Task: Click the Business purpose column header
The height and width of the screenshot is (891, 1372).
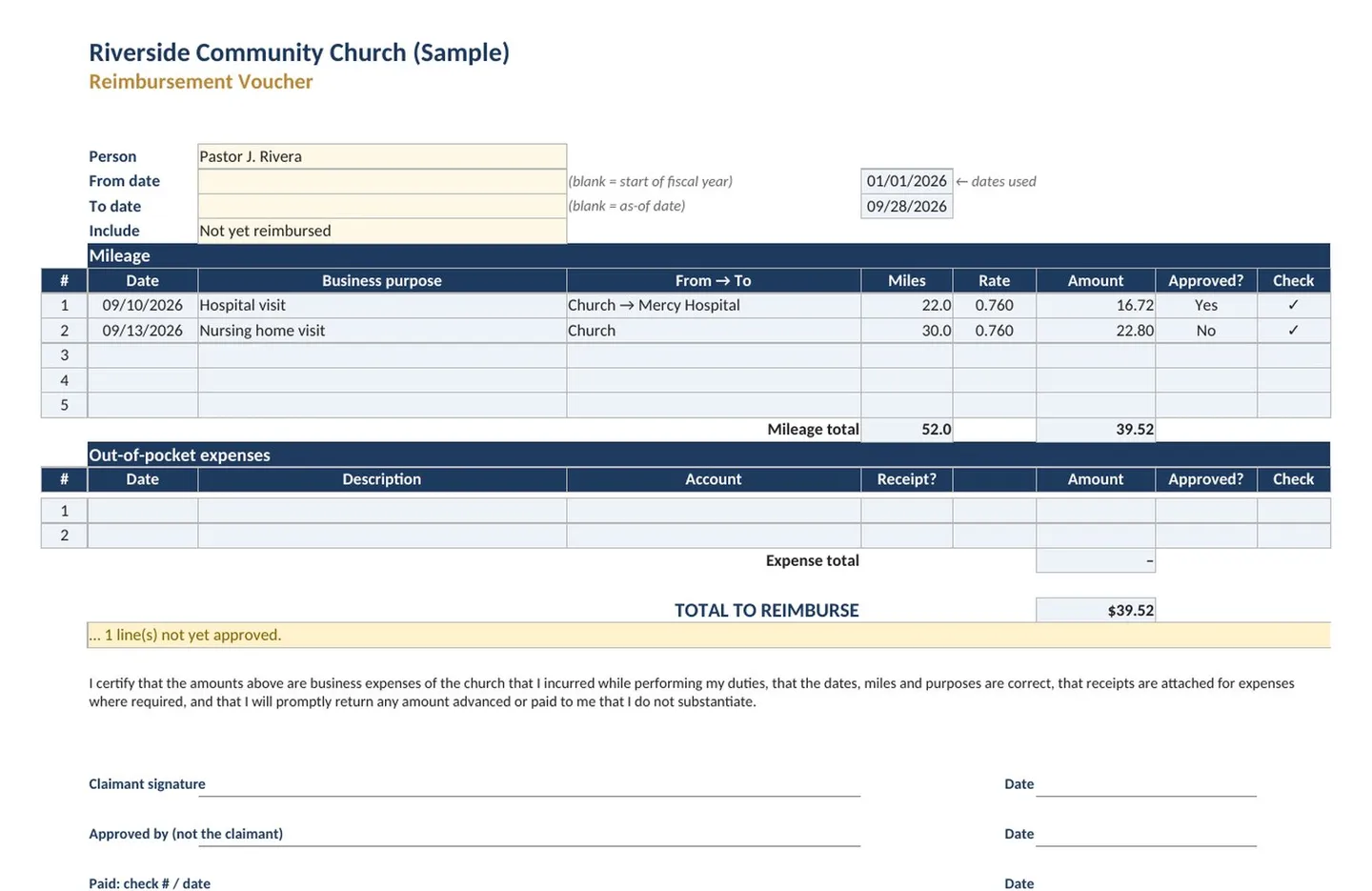Action: pyautogui.click(x=382, y=280)
